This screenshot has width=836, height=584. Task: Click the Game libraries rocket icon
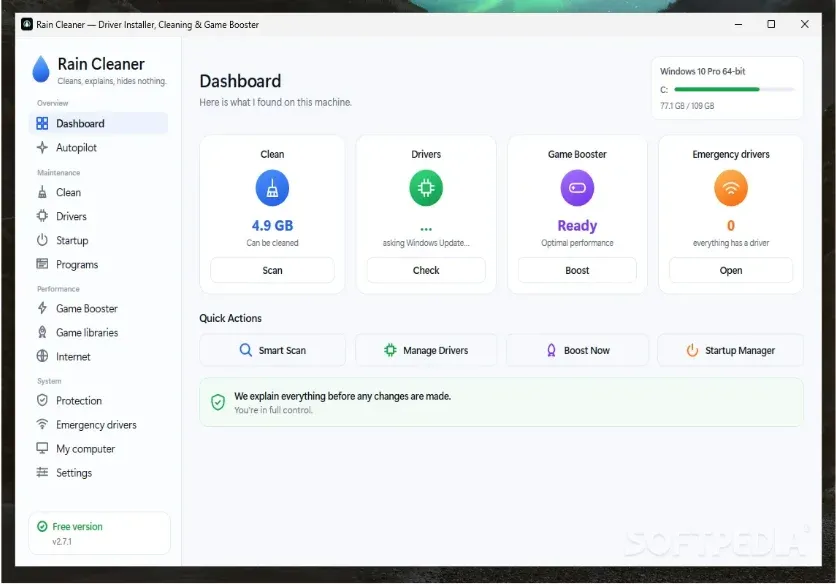[x=42, y=332]
